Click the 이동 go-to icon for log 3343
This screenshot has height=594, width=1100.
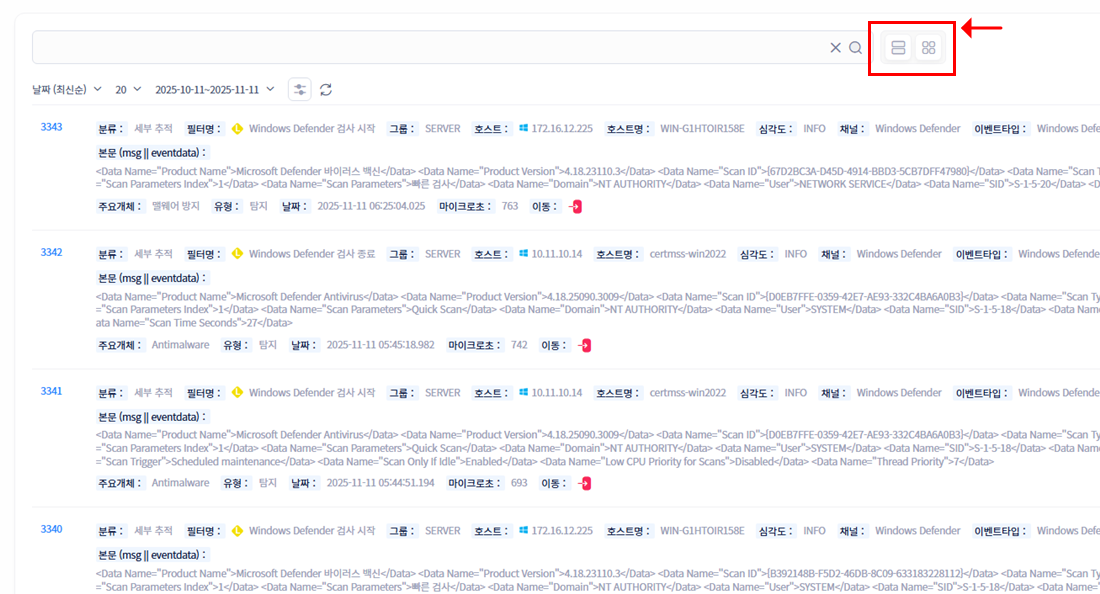(575, 206)
